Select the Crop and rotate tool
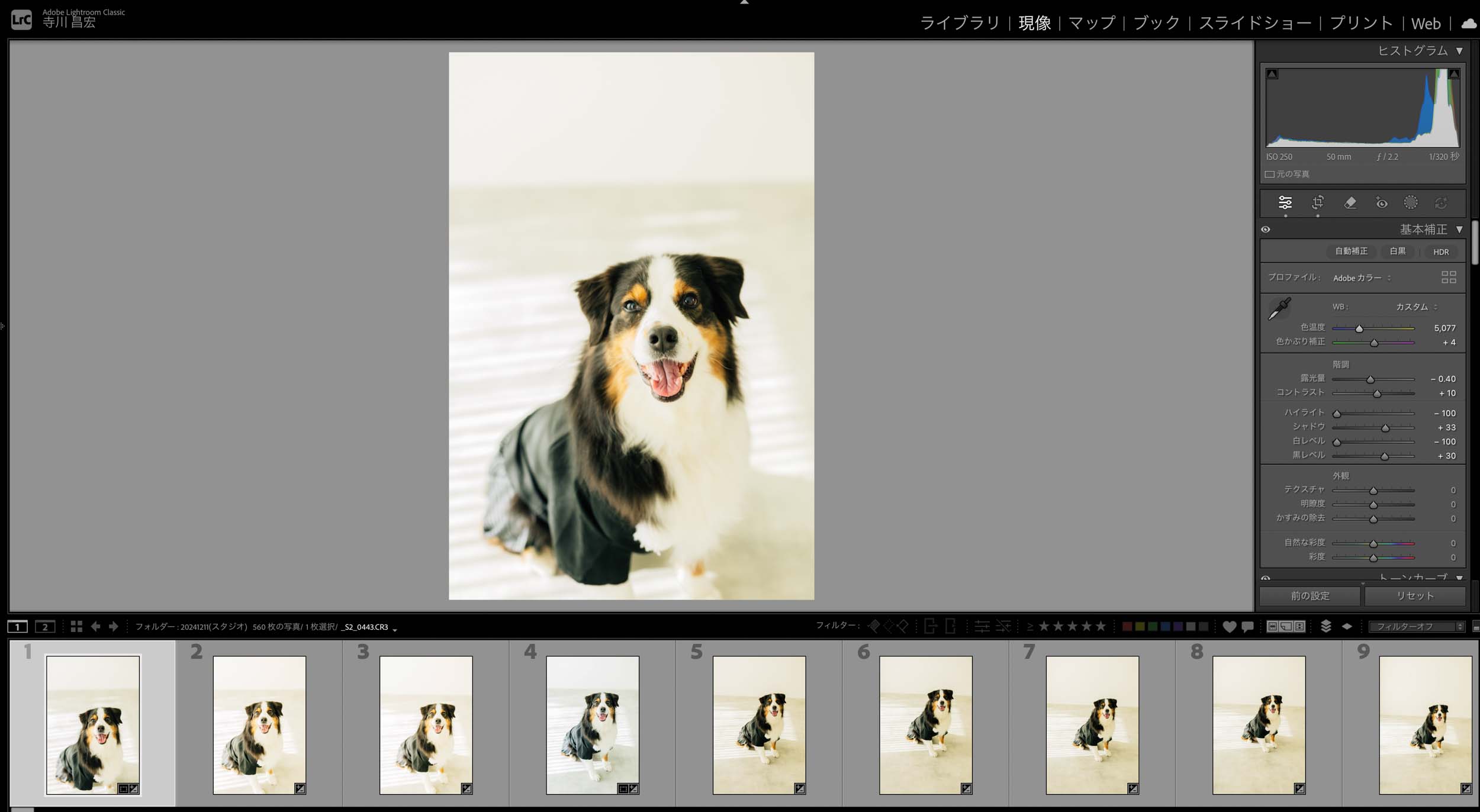Viewport: 1480px width, 812px height. [x=1318, y=203]
